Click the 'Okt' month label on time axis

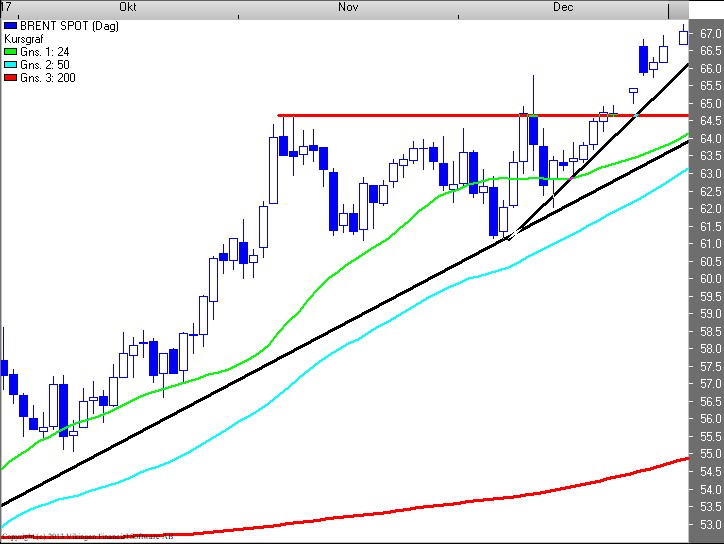(127, 7)
